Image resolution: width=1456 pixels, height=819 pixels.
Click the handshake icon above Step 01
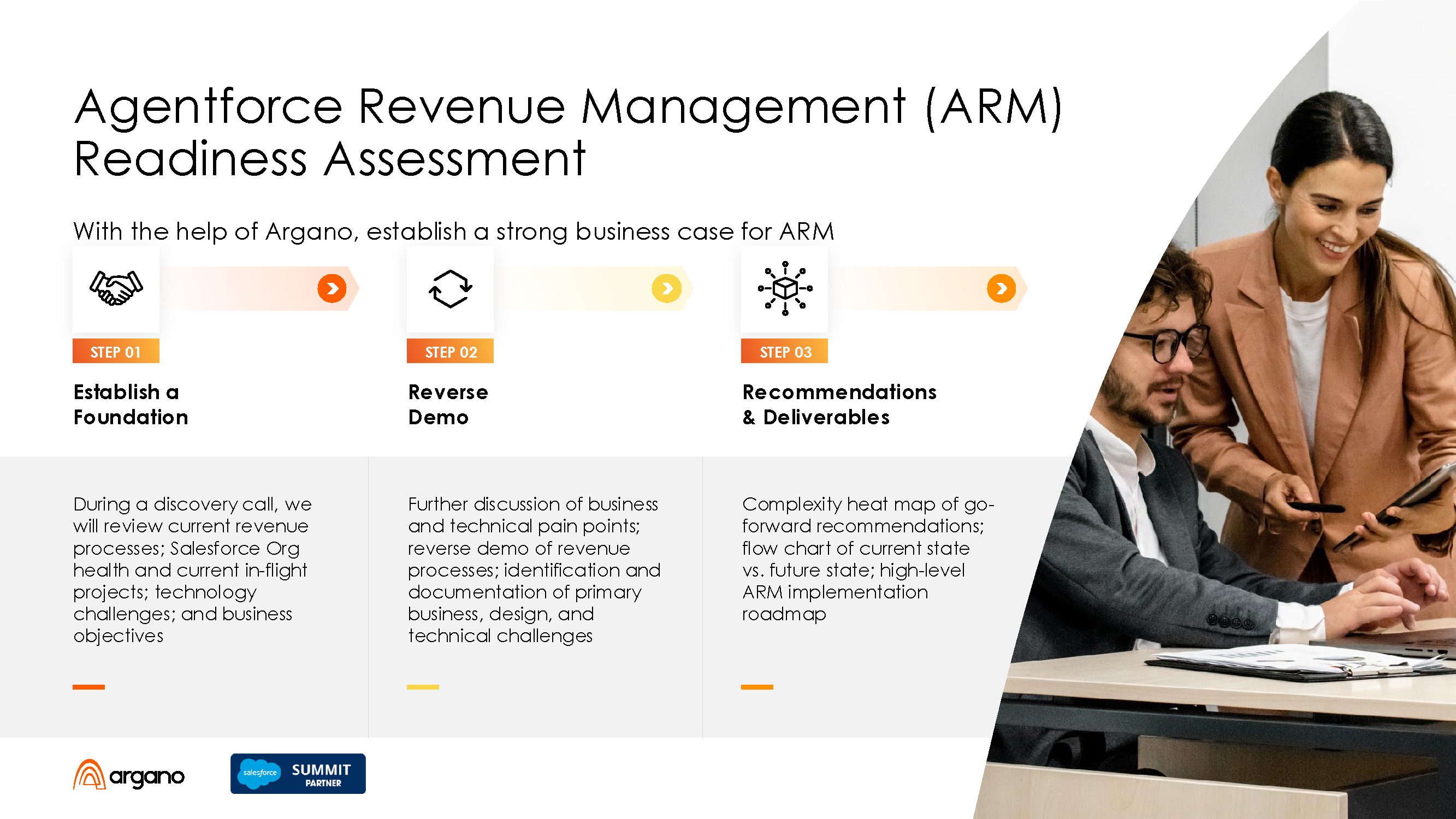coord(116,288)
